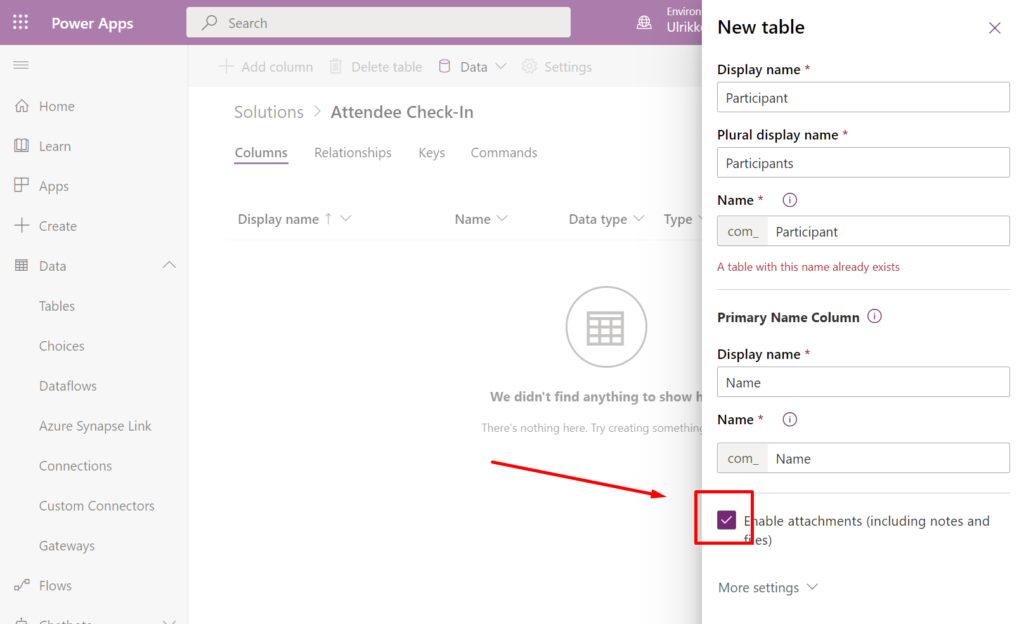The height and width of the screenshot is (624, 1024).
Task: Switch to the Commands tab
Action: point(504,152)
